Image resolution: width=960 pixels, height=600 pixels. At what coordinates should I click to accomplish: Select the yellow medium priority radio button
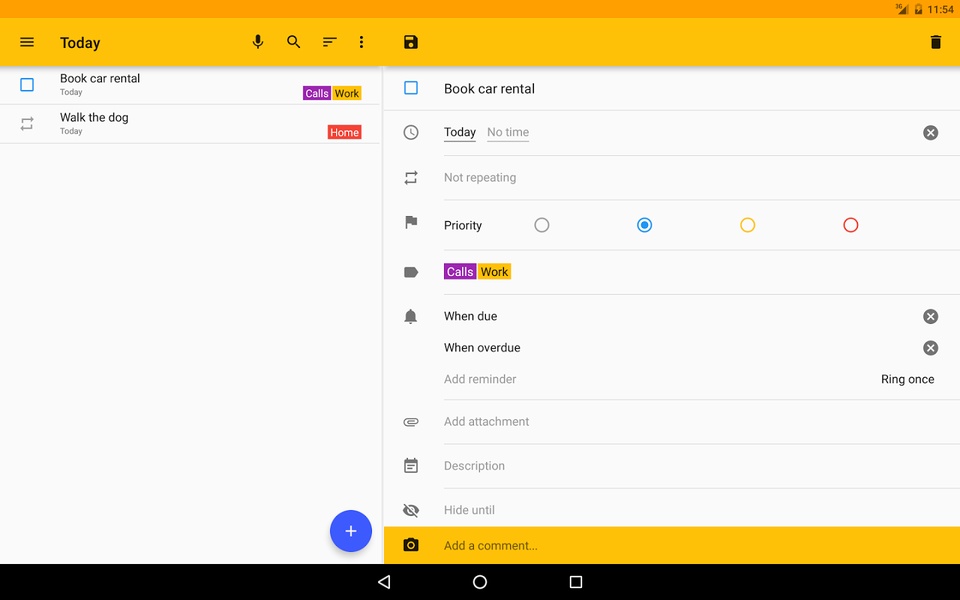point(748,225)
